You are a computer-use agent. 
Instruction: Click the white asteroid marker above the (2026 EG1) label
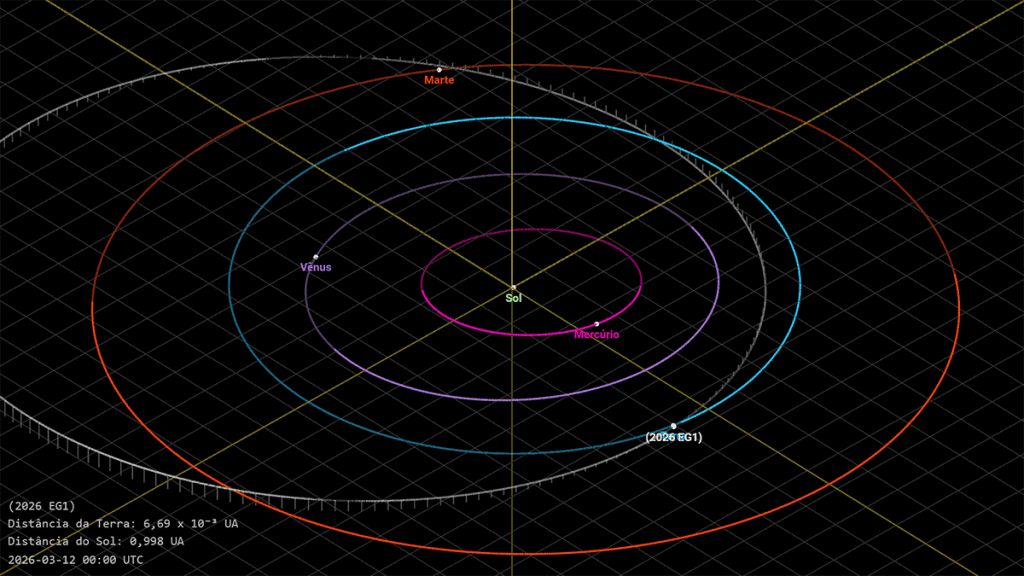pyautogui.click(x=673, y=426)
